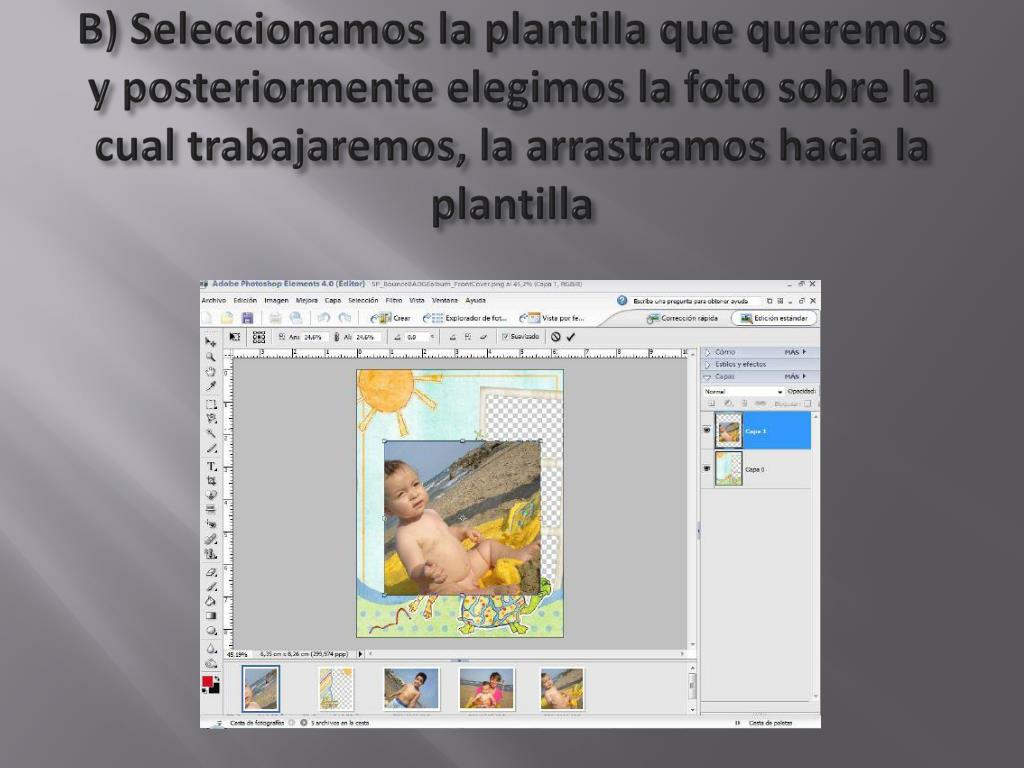1024x768 pixels.
Task: Select the Paint Bucket tool
Action: click(x=210, y=601)
